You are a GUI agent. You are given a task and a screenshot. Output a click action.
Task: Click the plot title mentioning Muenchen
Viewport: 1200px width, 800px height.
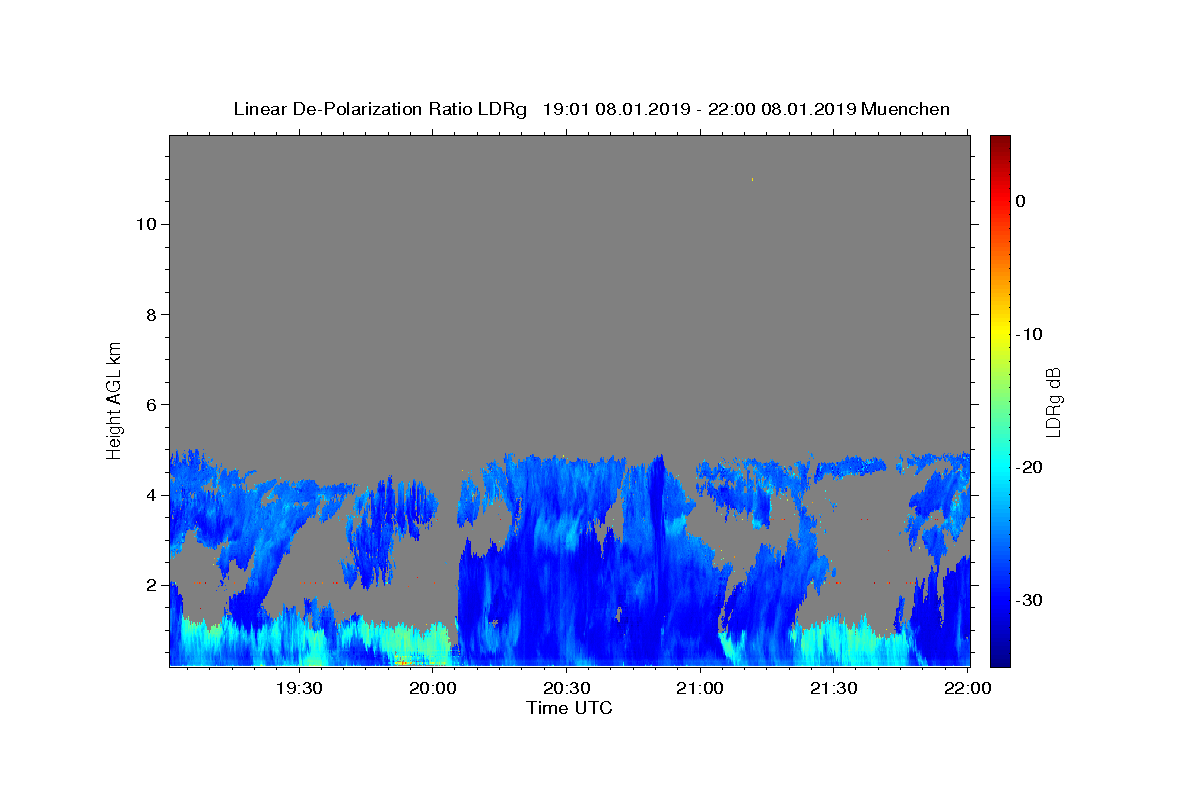pyautogui.click(x=591, y=109)
